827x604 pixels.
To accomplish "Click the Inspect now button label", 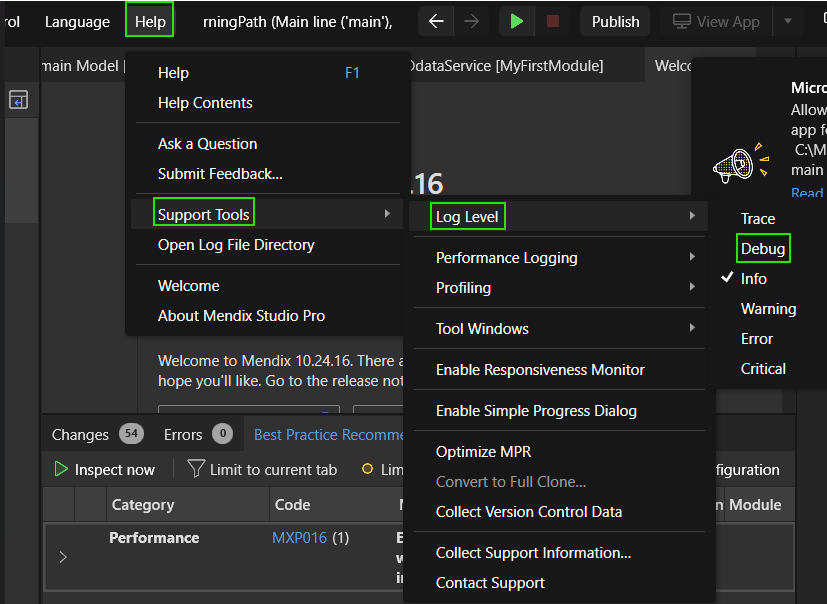I will 114,469.
